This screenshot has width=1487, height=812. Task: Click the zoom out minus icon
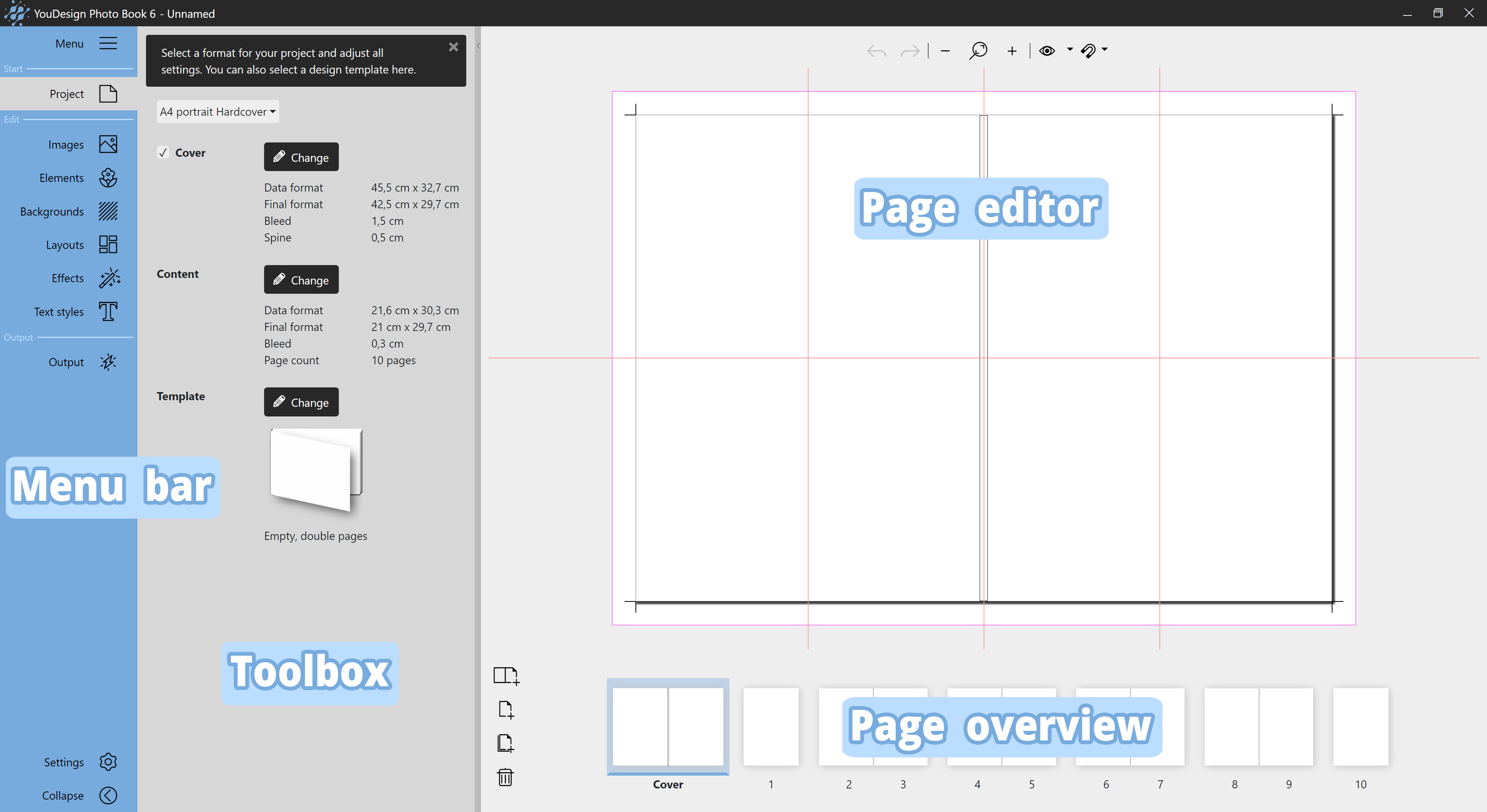pyautogui.click(x=945, y=51)
